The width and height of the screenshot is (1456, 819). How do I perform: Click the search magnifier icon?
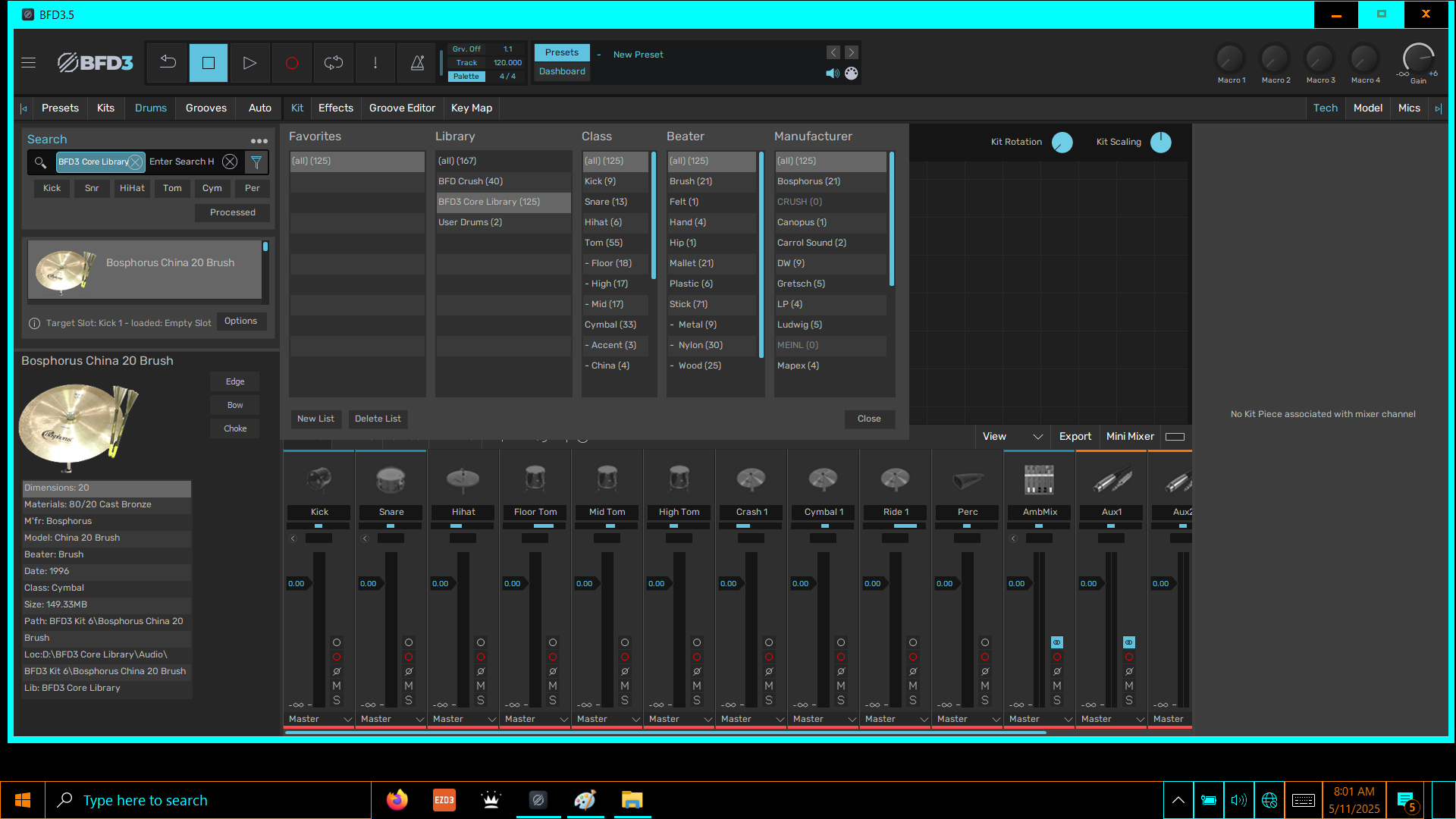coord(40,162)
